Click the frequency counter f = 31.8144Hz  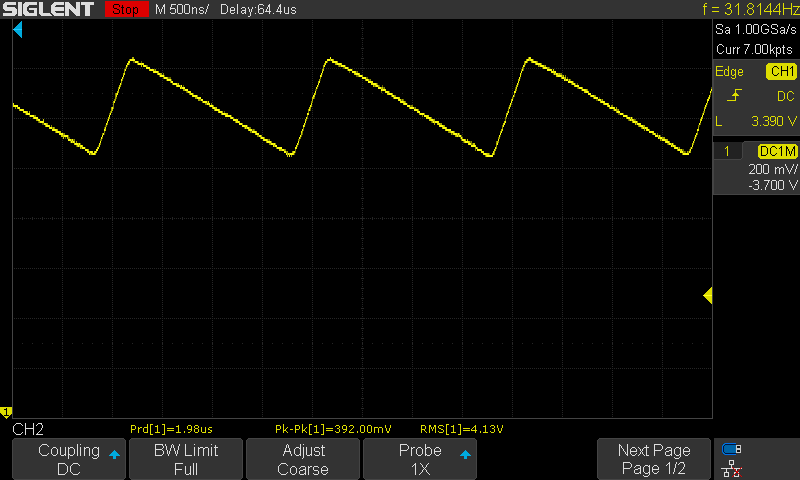[x=751, y=9]
